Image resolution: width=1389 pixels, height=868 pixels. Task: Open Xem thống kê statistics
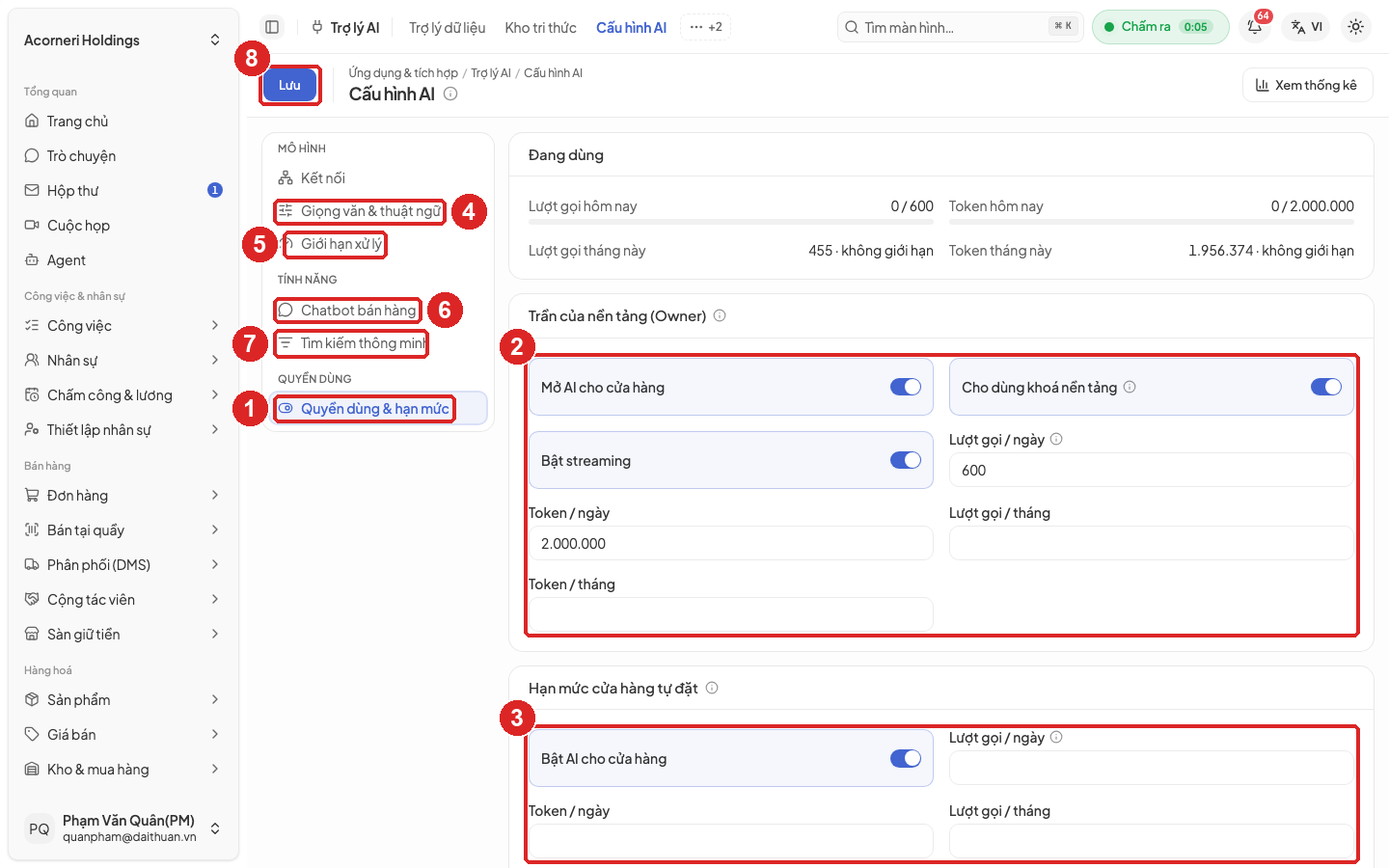[x=1307, y=85]
